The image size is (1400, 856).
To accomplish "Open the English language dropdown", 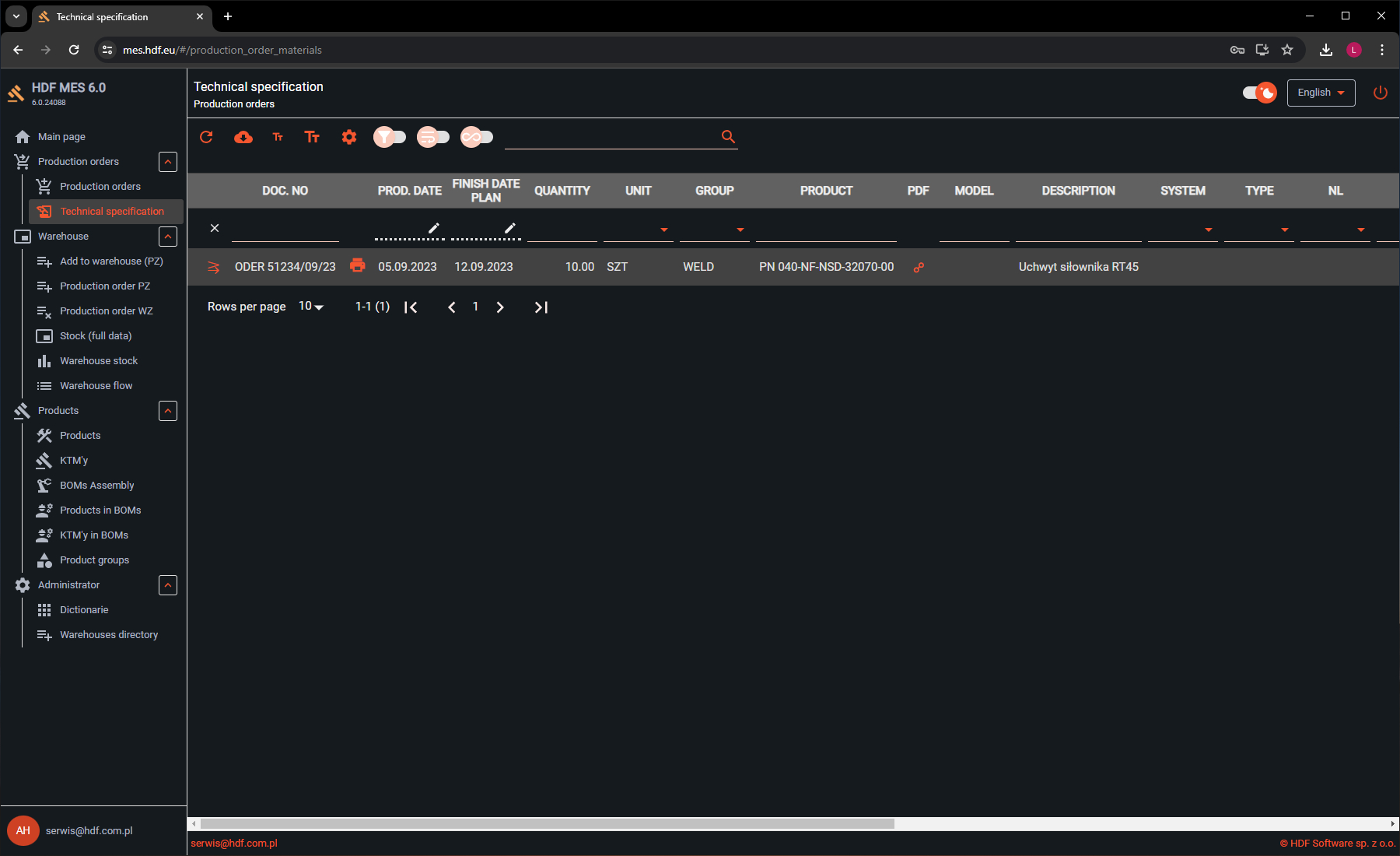I will 1321,93.
